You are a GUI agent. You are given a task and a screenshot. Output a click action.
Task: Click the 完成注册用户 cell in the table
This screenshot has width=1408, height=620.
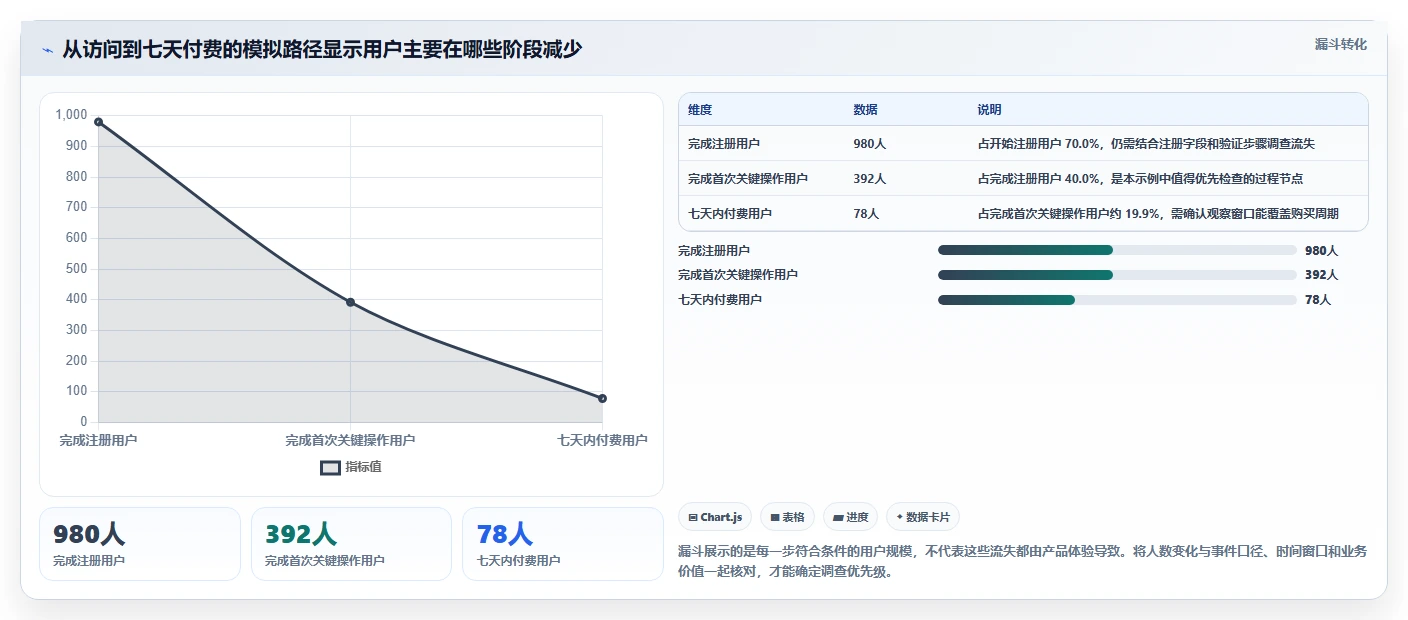click(x=724, y=144)
